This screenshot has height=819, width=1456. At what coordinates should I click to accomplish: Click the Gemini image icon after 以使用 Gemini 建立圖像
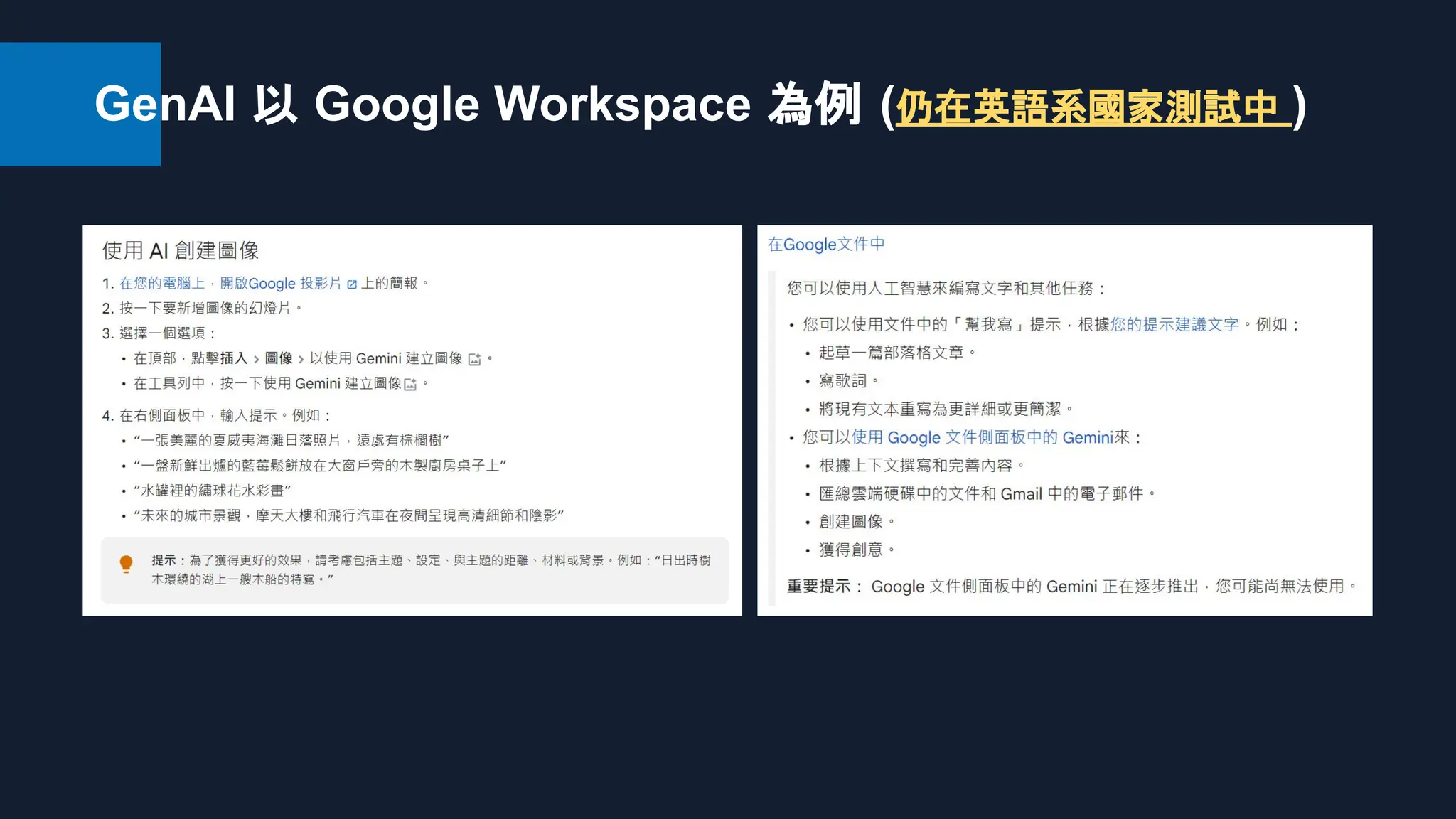tap(475, 360)
